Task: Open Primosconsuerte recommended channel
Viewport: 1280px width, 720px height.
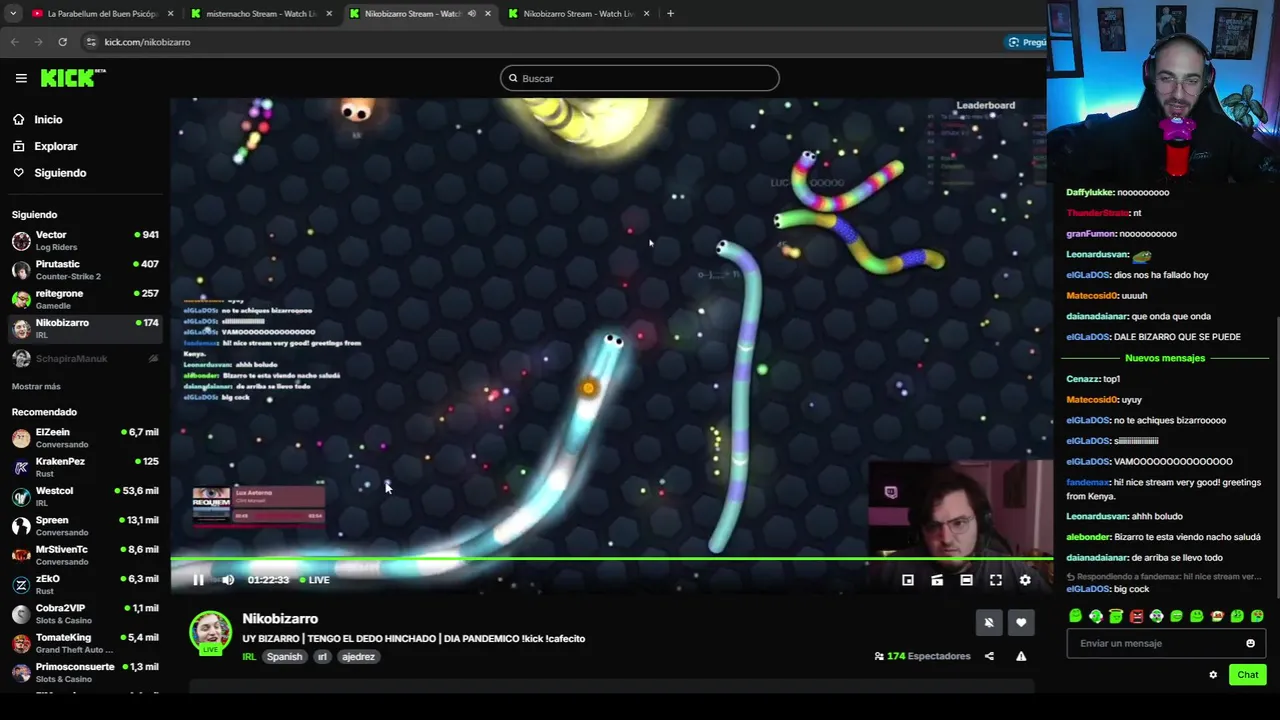Action: [x=85, y=672]
